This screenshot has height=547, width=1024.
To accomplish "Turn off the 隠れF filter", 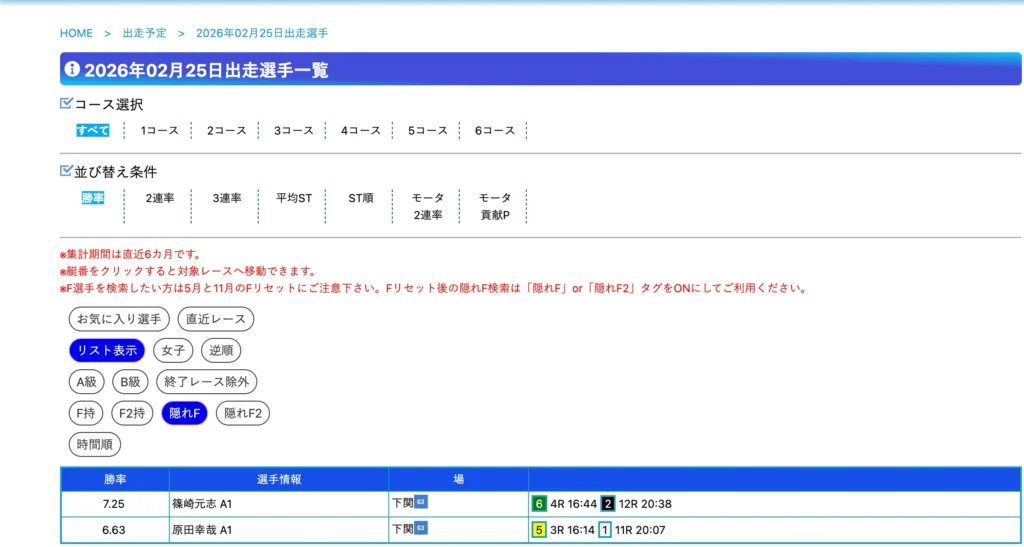I will [184, 413].
